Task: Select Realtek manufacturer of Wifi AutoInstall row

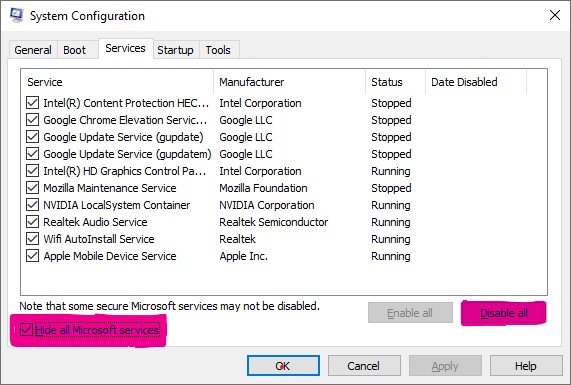Action: (x=237, y=239)
